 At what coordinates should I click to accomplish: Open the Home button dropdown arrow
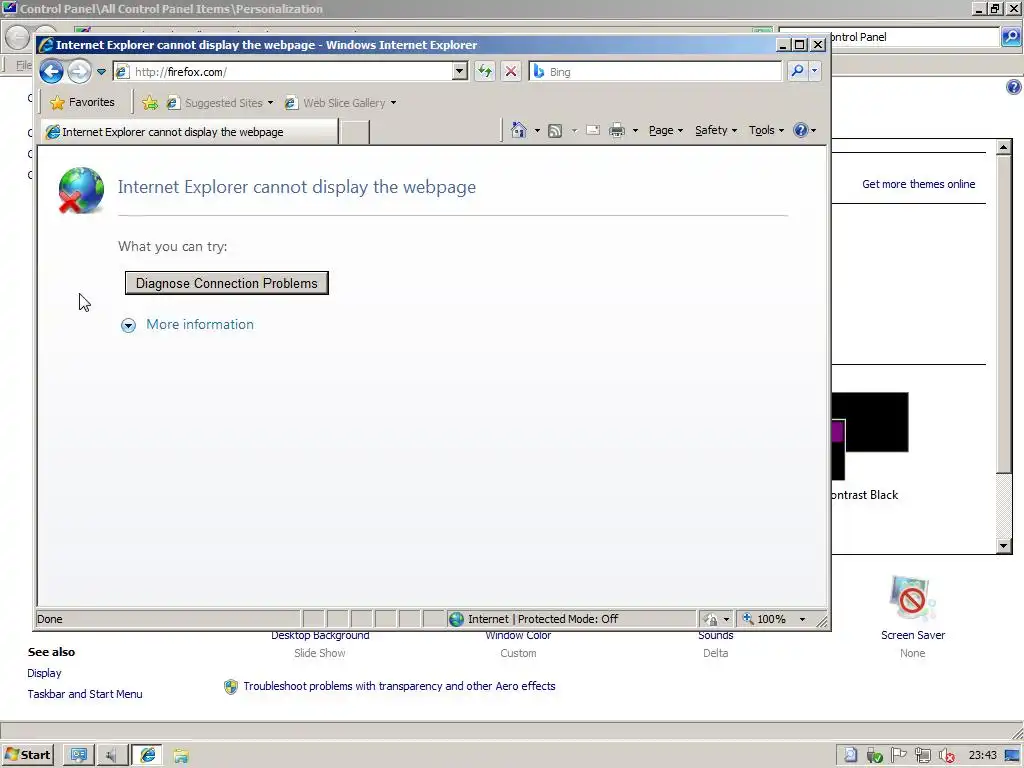[537, 131]
